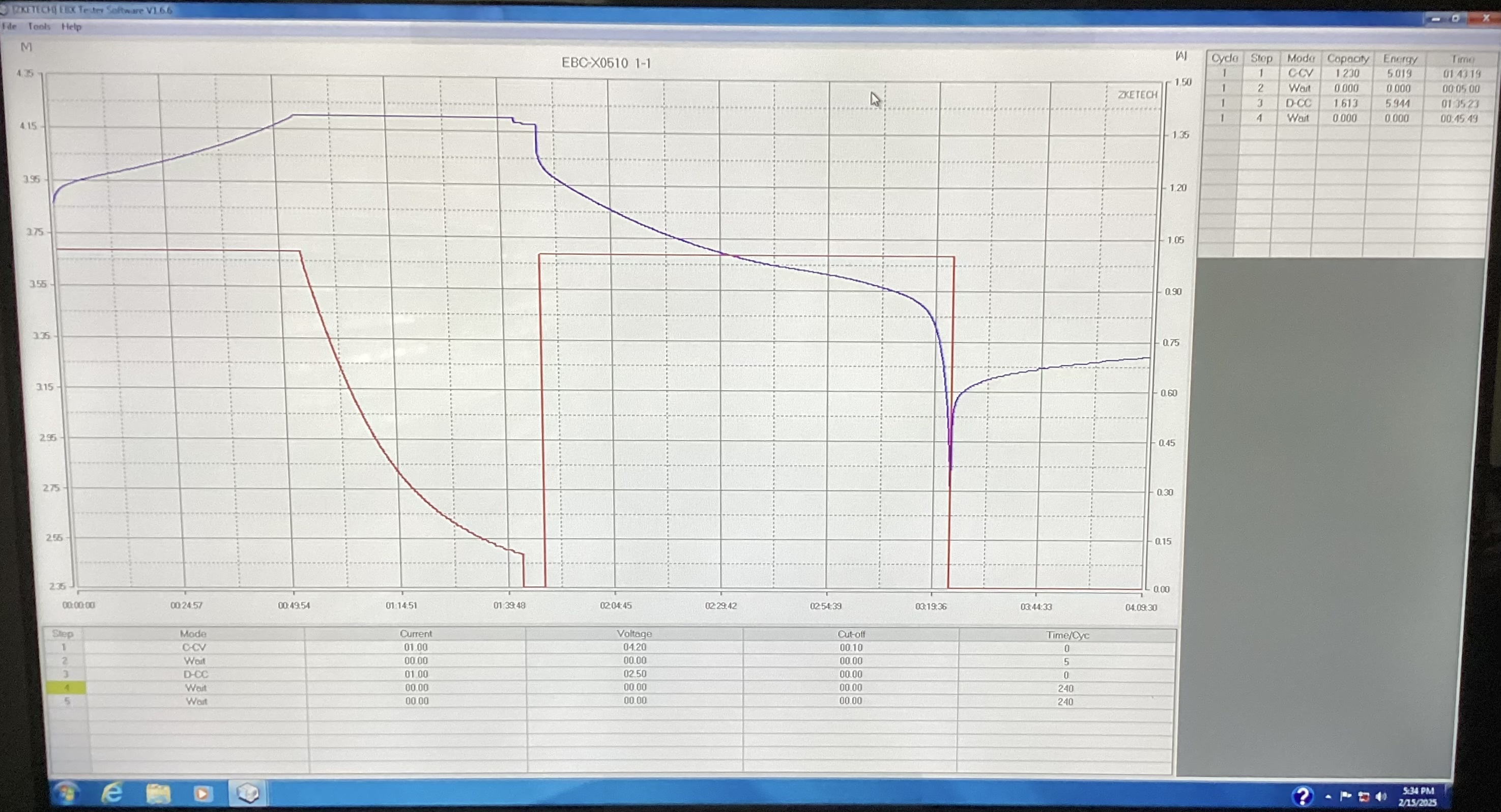Open the Tools menu

[x=39, y=26]
